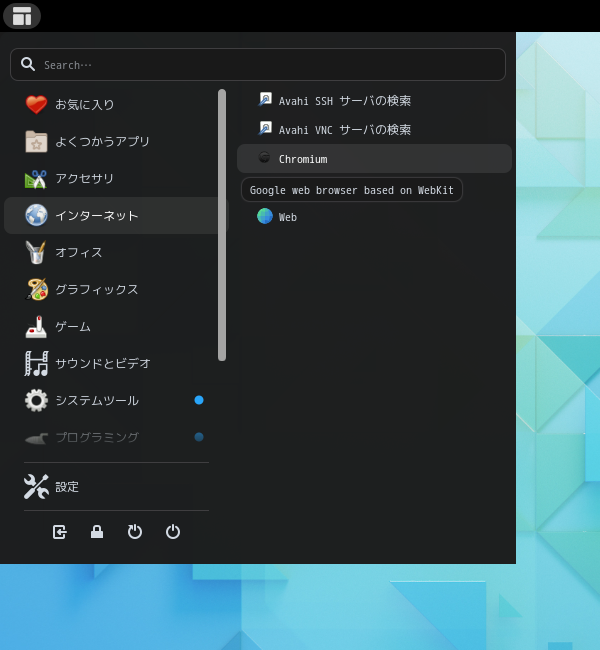This screenshot has height=650, width=600.
Task: Click the restart icon
Action: 135,532
